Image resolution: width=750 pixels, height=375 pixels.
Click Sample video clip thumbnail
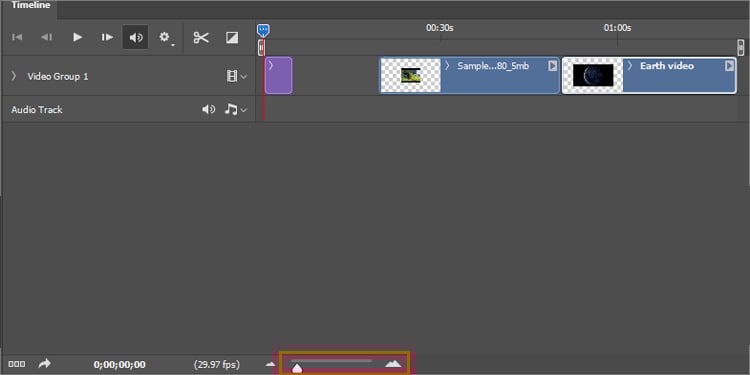[x=410, y=75]
